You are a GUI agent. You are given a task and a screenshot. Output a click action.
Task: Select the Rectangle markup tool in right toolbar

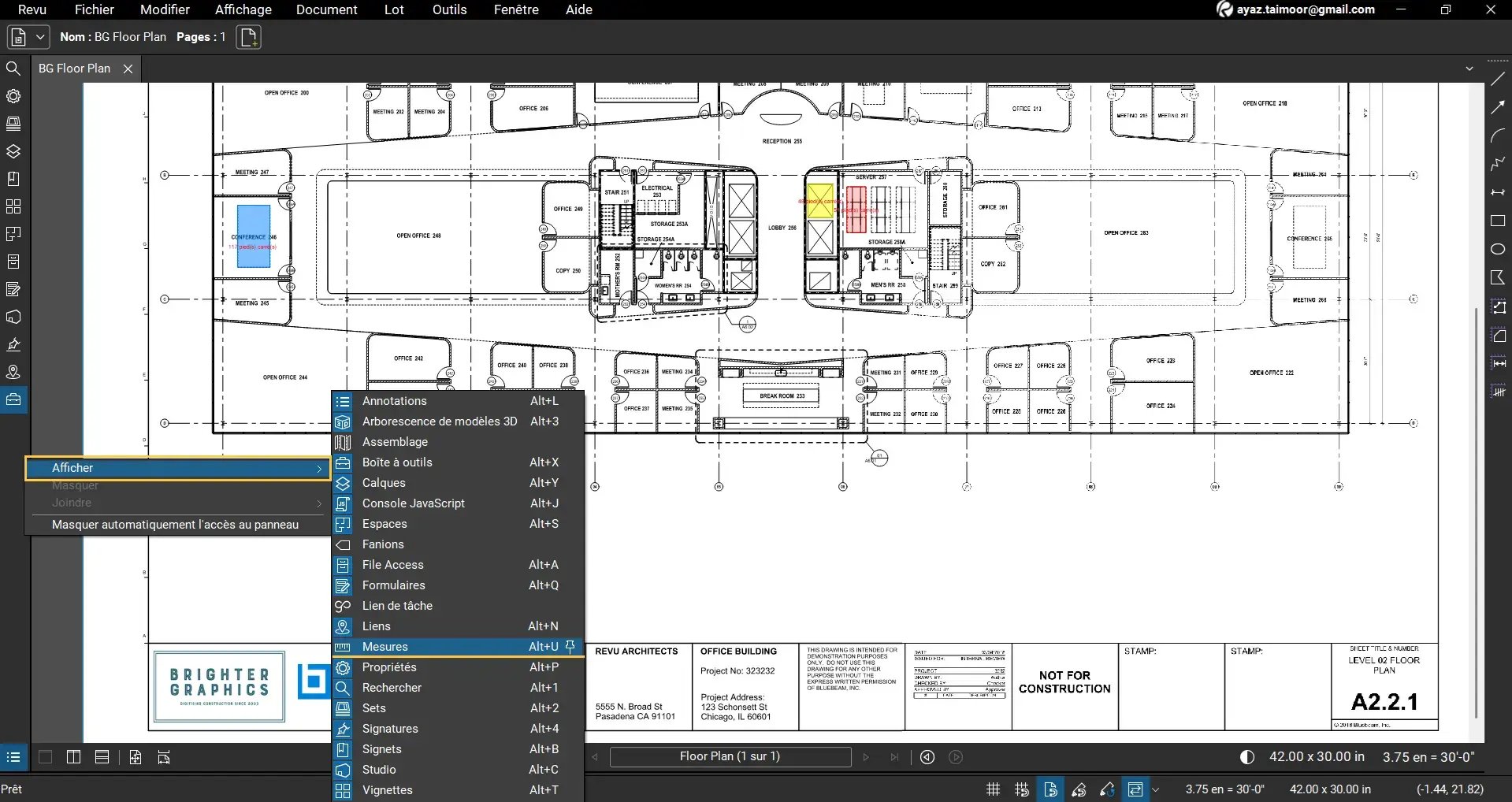(1499, 221)
